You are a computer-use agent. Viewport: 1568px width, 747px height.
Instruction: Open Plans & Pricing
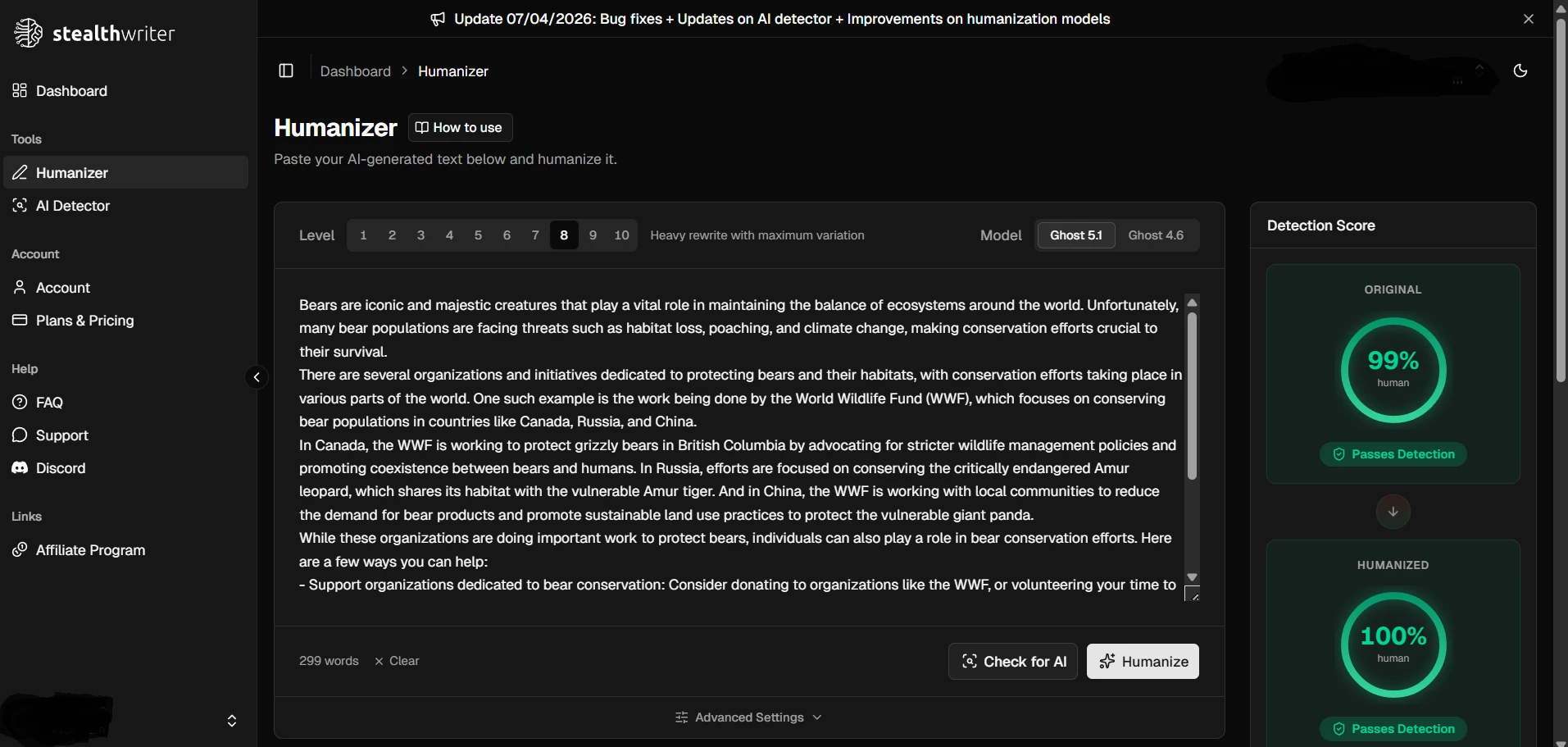coord(84,320)
